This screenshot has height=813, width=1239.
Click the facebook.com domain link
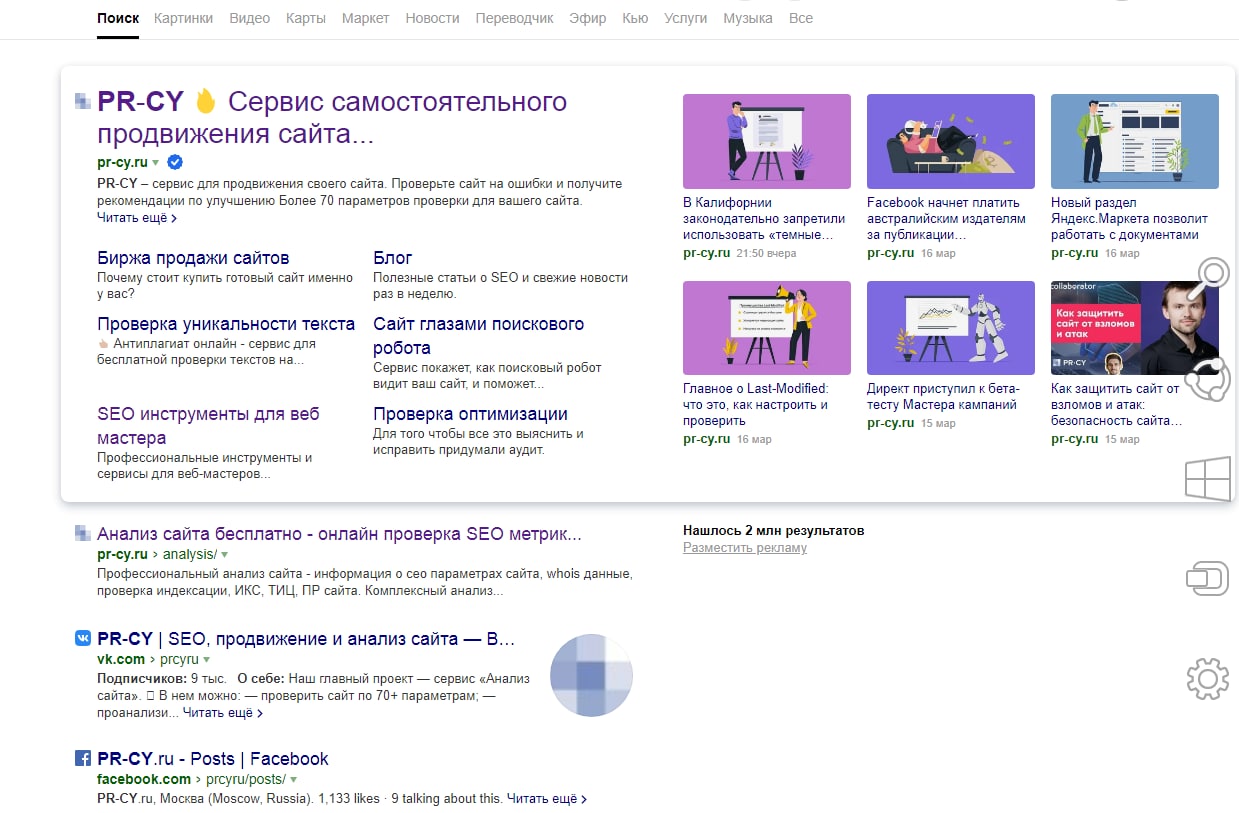[144, 780]
